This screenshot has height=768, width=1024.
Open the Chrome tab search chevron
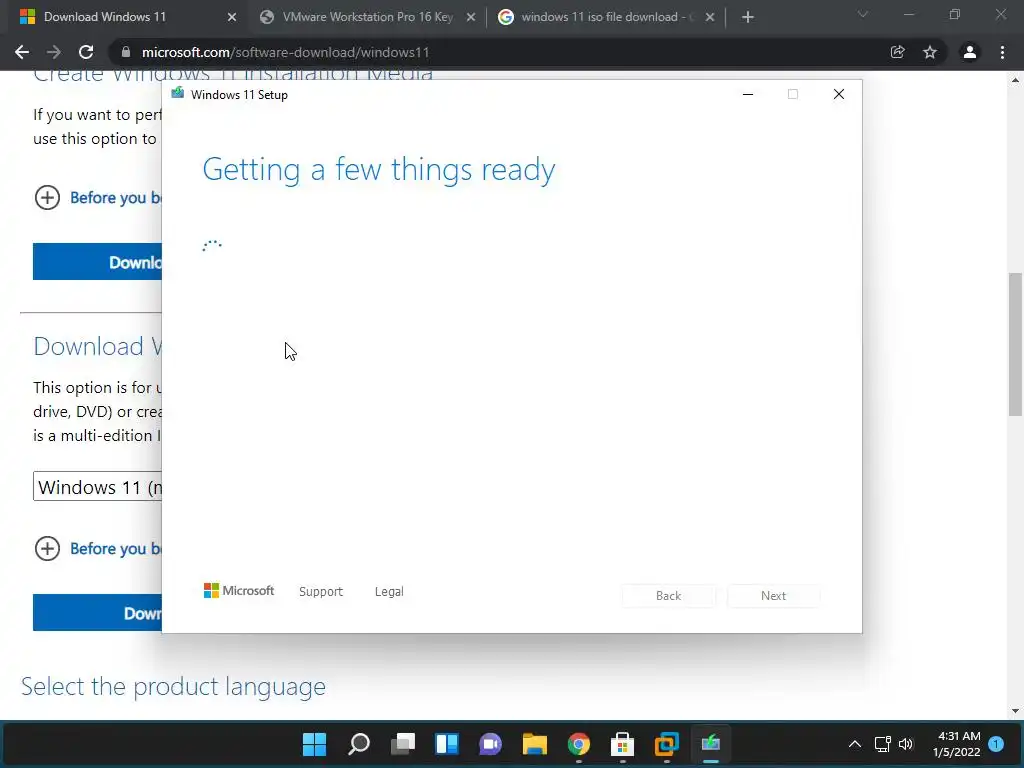point(863,14)
